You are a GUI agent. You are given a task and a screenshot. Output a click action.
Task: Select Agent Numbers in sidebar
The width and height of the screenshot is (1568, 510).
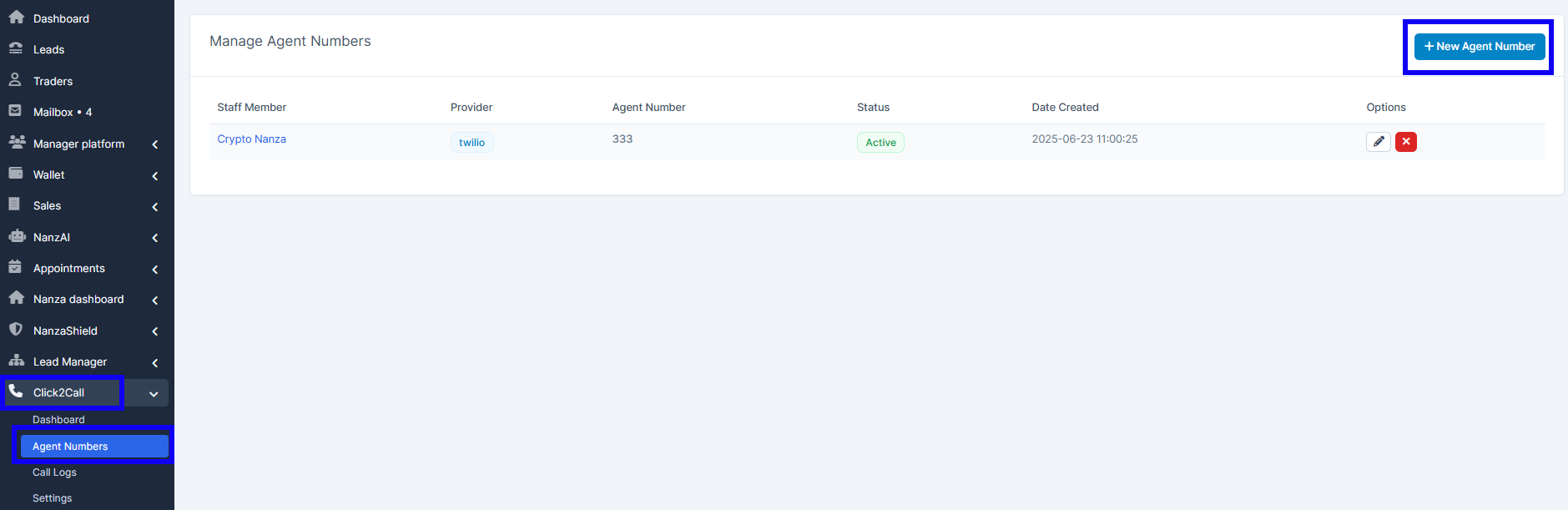[x=70, y=447]
